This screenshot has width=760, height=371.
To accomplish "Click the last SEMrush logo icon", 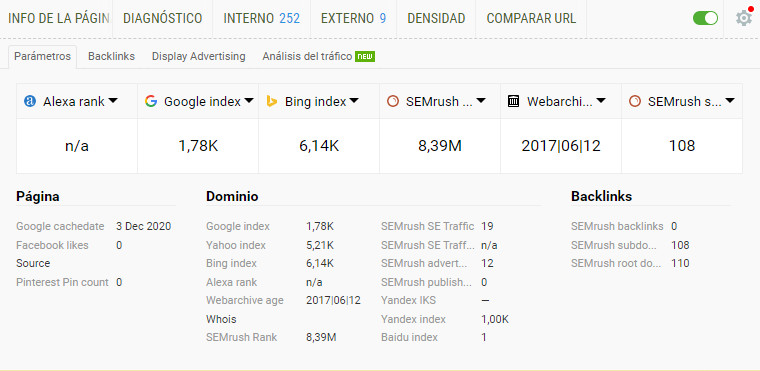I will (634, 101).
